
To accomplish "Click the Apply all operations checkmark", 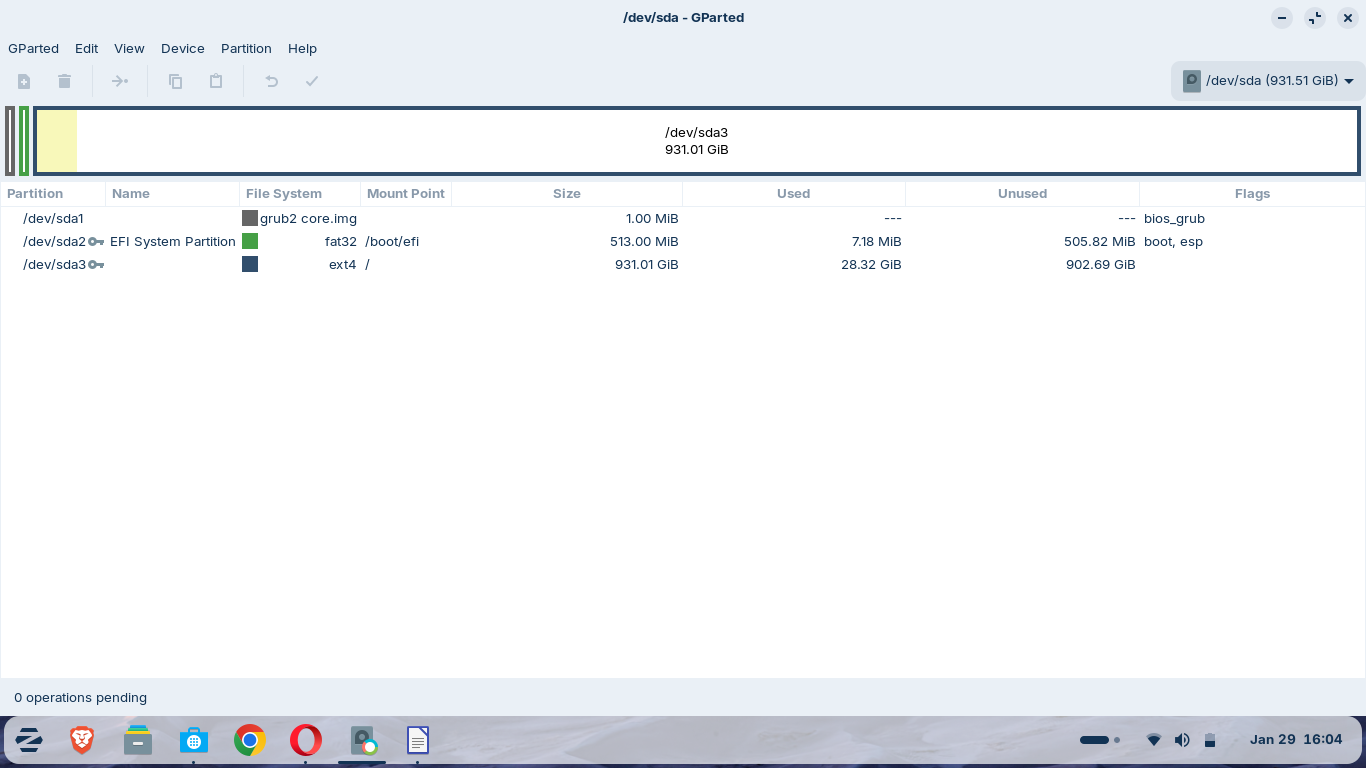I will pyautogui.click(x=312, y=81).
